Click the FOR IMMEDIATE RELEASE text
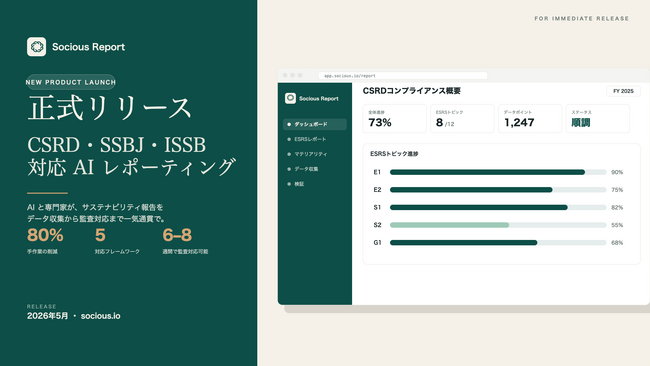Image resolution: width=650 pixels, height=366 pixels. pyautogui.click(x=582, y=19)
